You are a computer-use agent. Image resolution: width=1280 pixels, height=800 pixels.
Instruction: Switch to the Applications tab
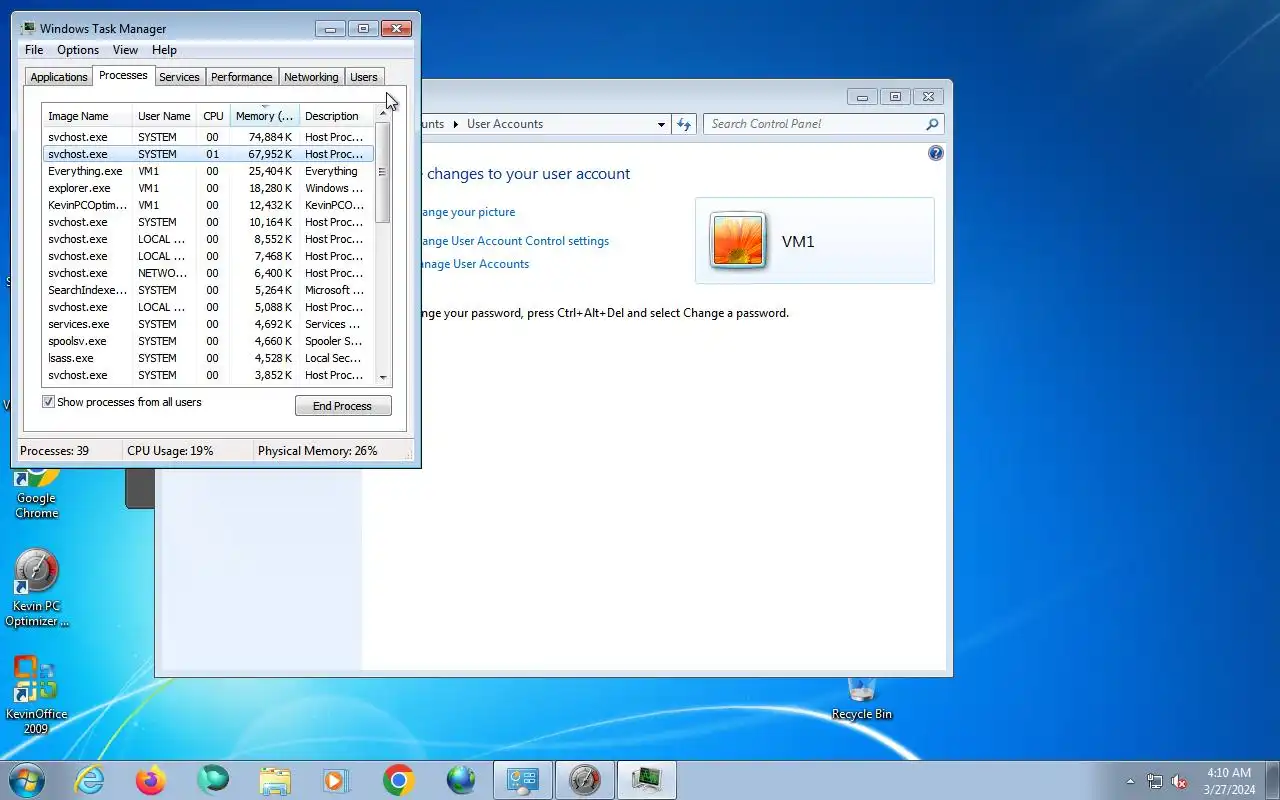[59, 77]
